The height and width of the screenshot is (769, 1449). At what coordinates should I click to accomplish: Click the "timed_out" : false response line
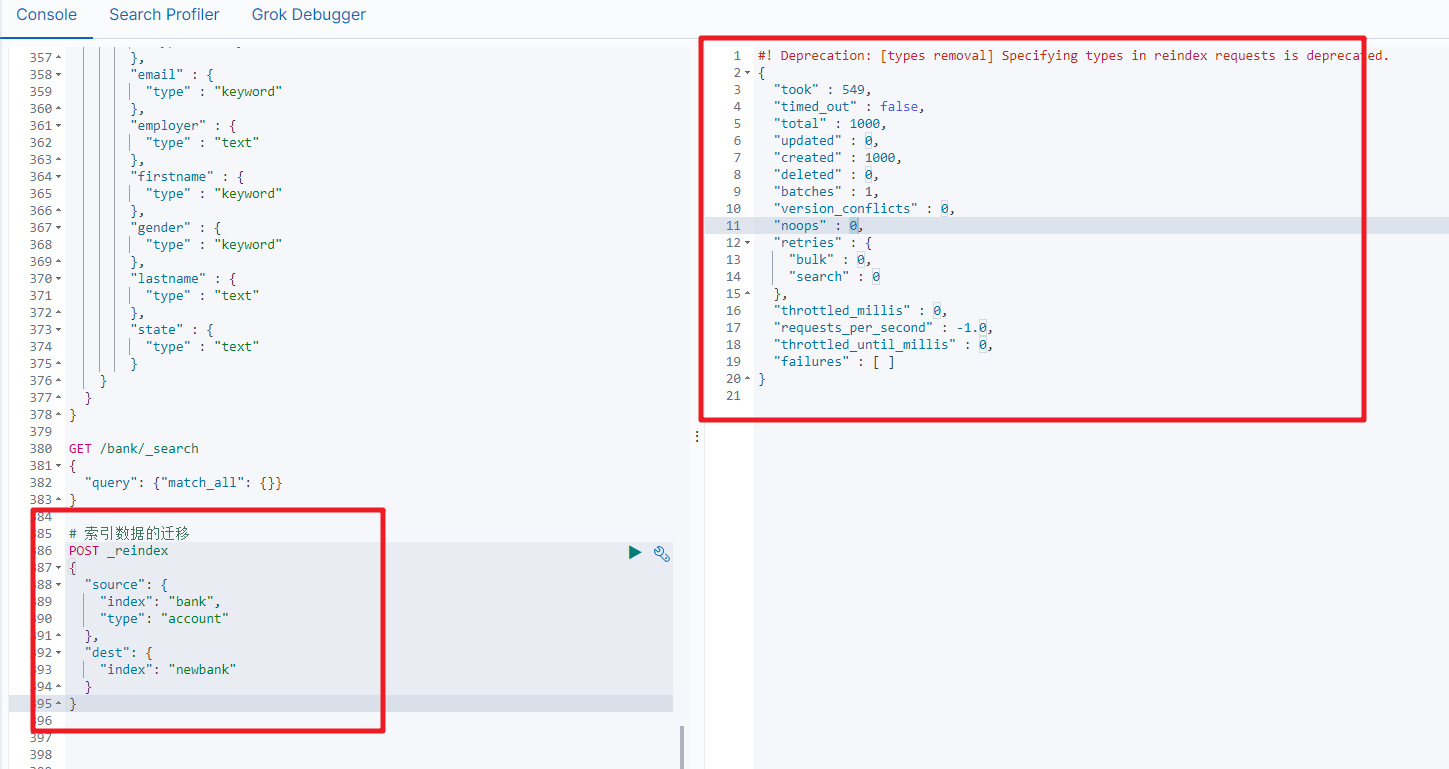click(849, 107)
